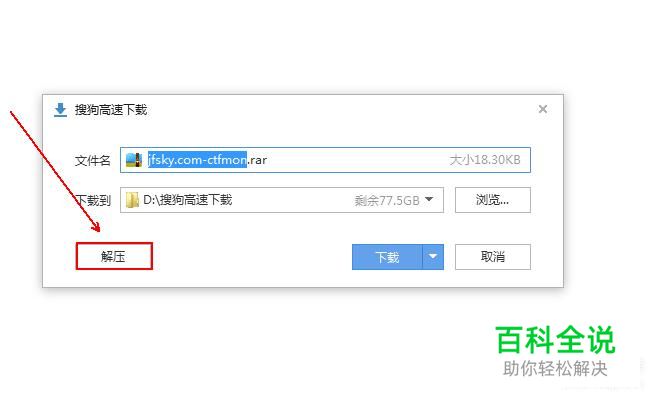This screenshot has height=412, width=665.
Task: Open folder picker with 浏览... button
Action: click(493, 200)
